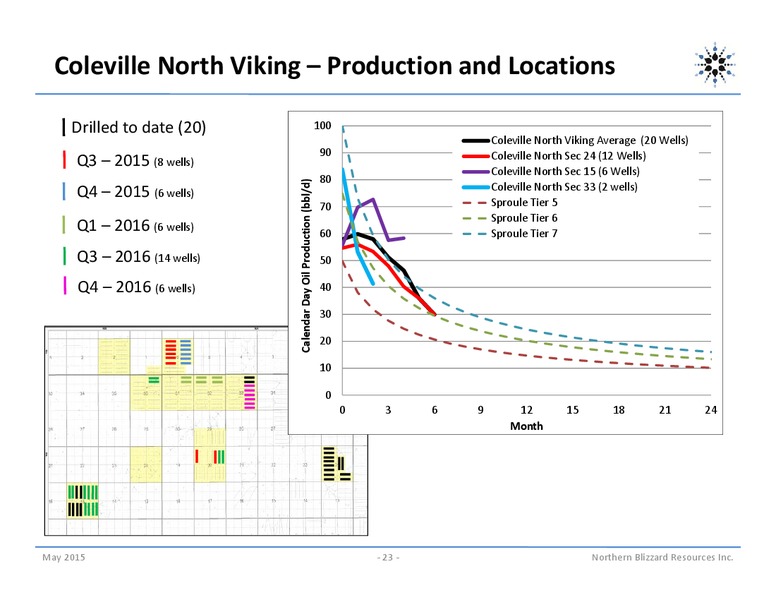This screenshot has width=776, height=600.
Task: Click the black line sample in chart legend
Action: coord(476,141)
